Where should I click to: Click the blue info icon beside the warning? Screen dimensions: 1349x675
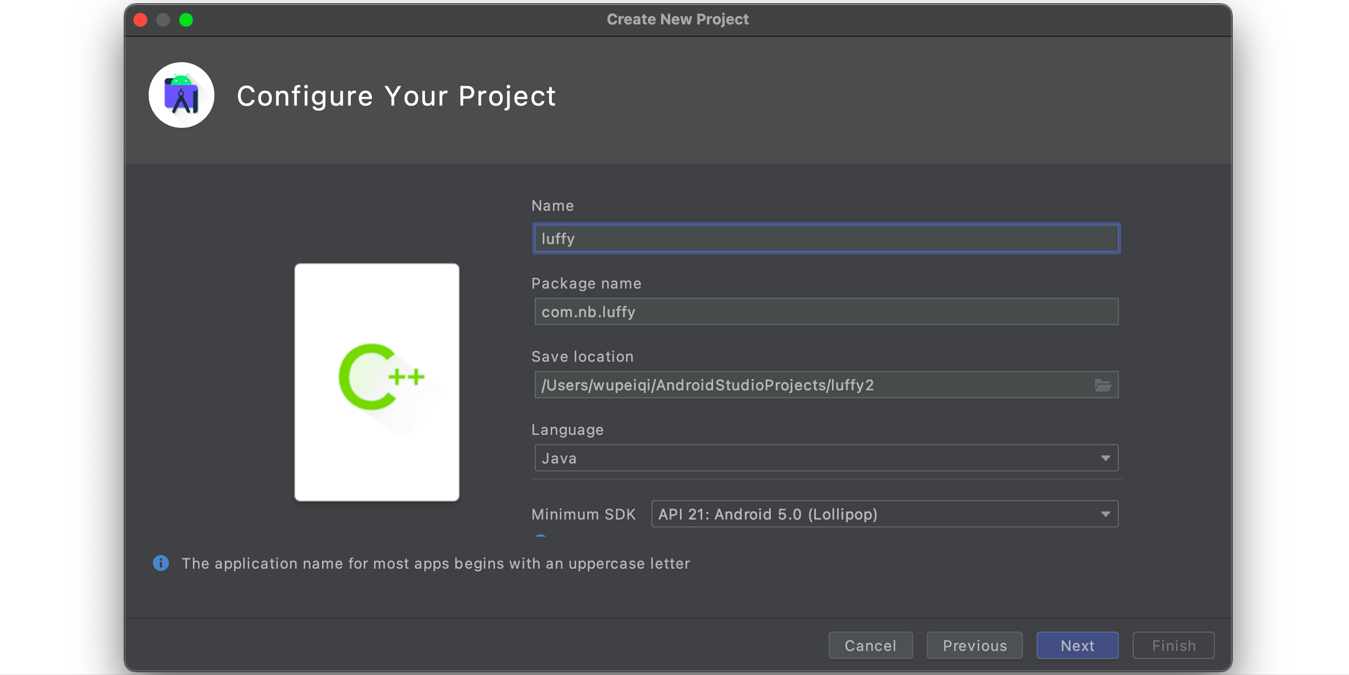coord(160,563)
